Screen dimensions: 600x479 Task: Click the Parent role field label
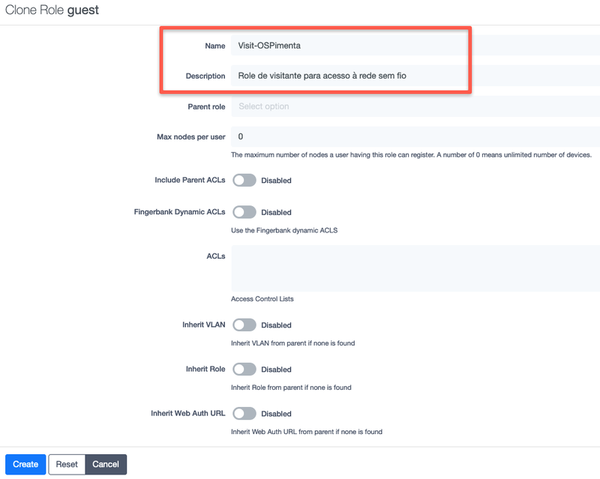(x=206, y=106)
